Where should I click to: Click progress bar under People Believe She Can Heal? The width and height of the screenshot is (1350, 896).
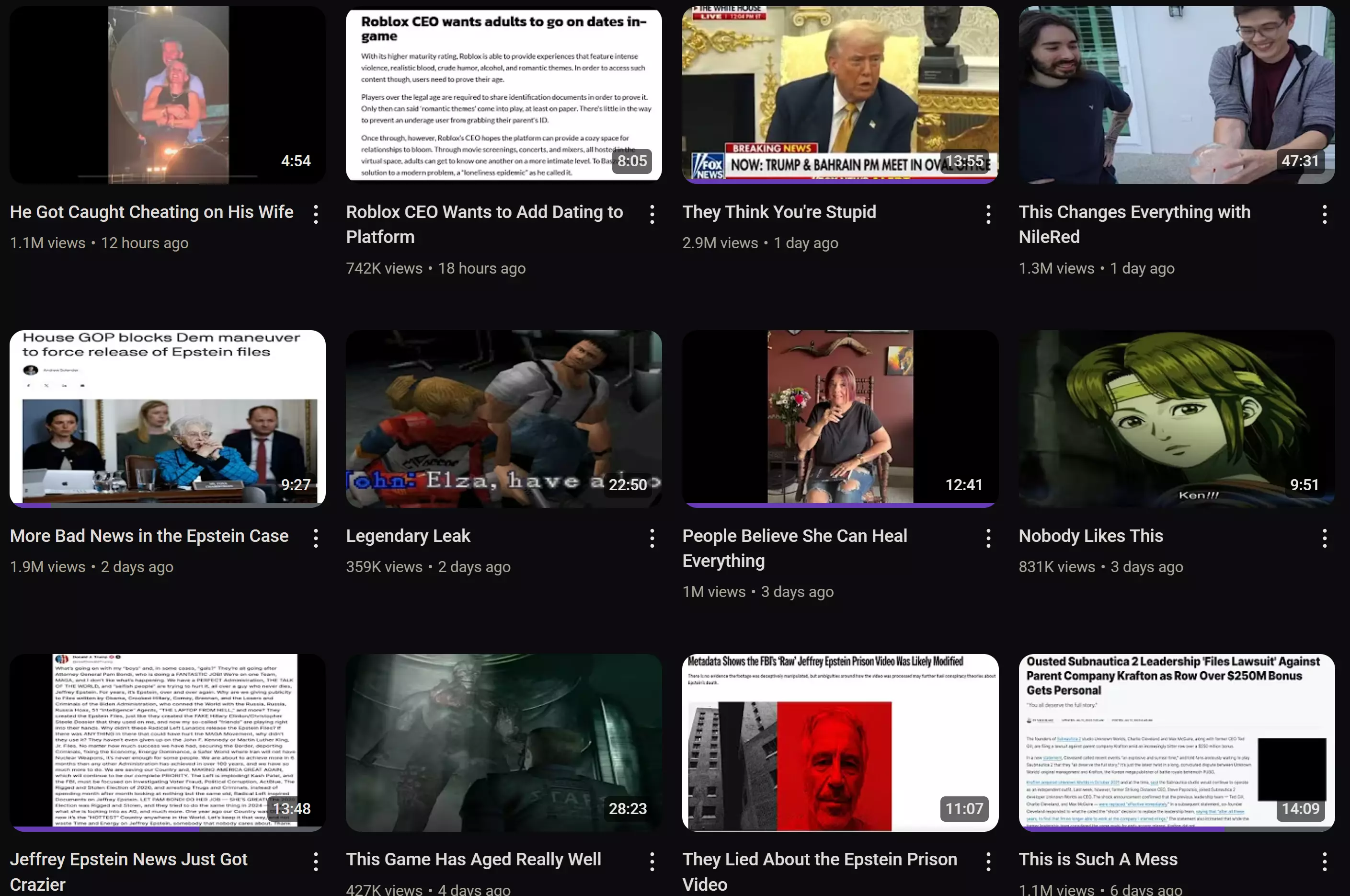(x=840, y=505)
